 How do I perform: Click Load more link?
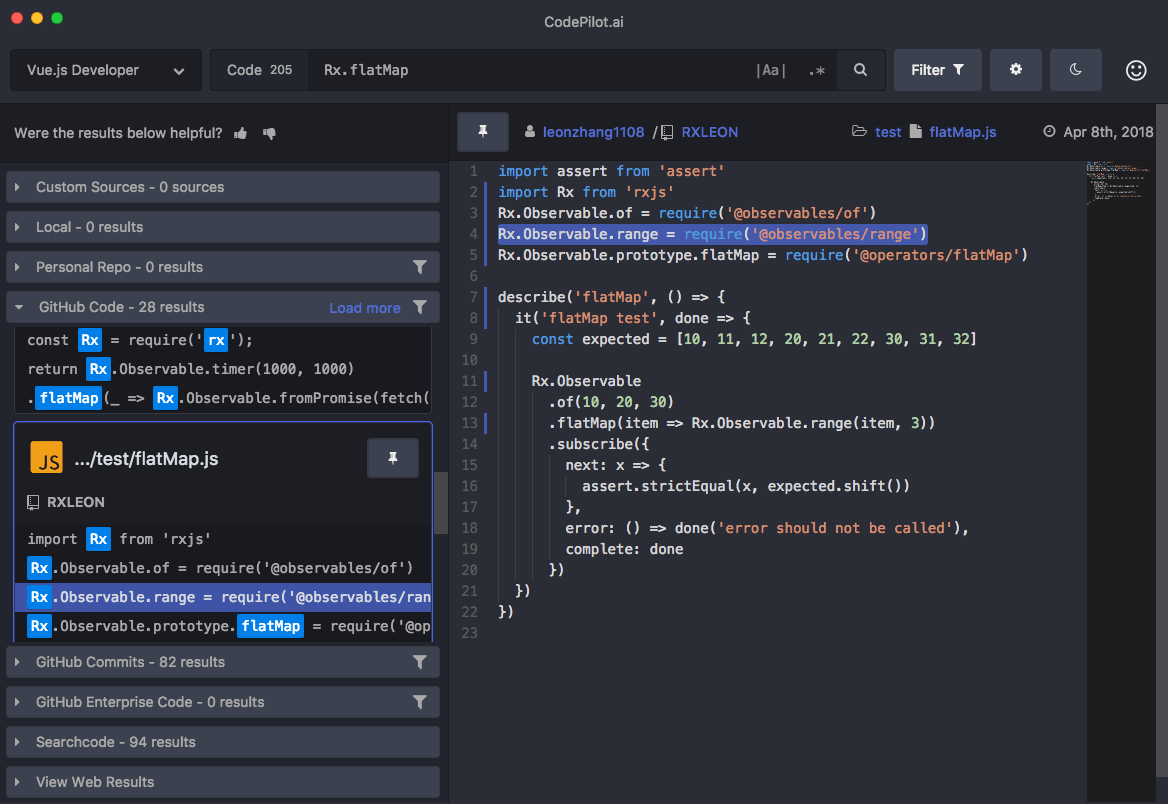364,308
